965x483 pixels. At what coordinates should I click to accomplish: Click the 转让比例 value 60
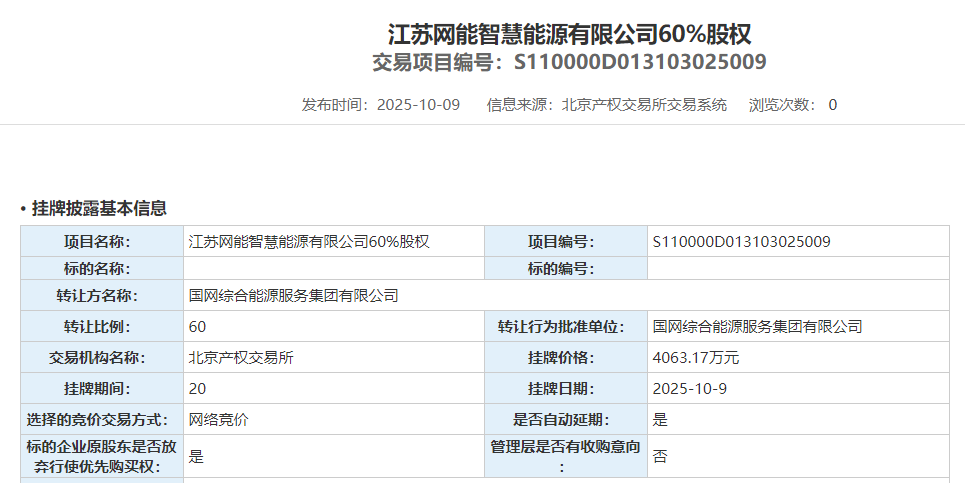(x=197, y=327)
